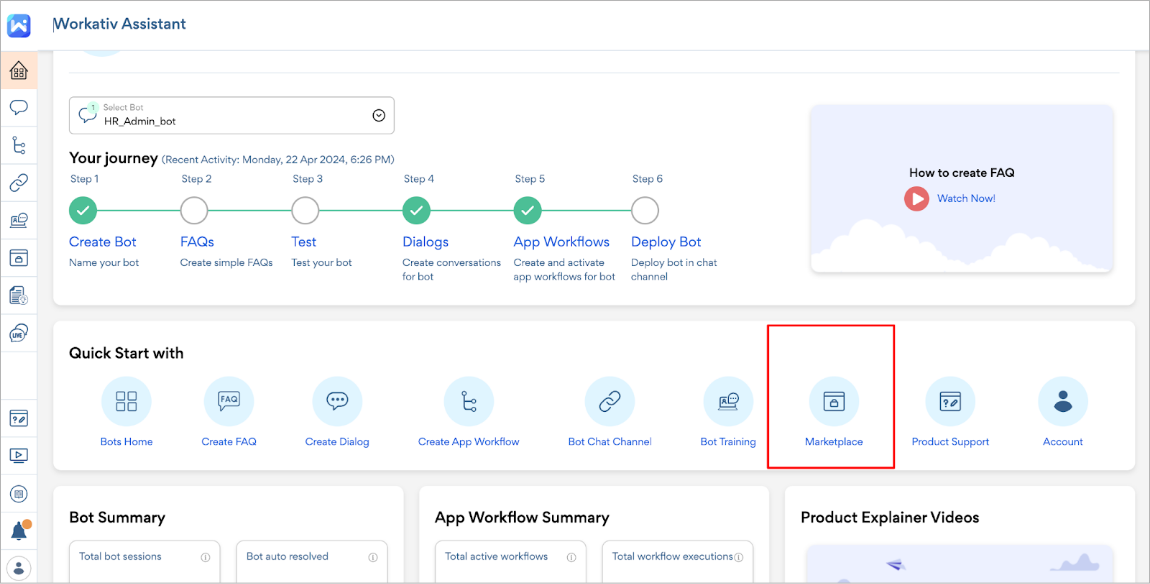This screenshot has height=584, width=1150.
Task: Open the document logs sidebar icon
Action: [x=19, y=296]
